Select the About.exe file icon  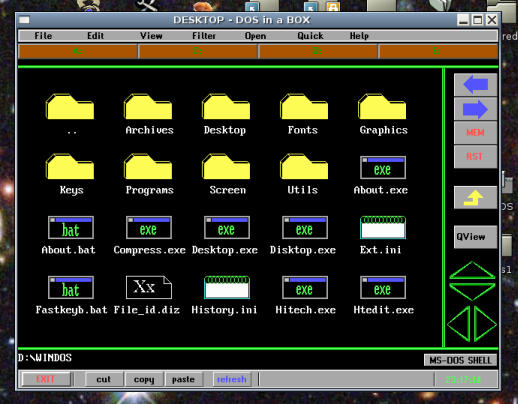point(383,168)
